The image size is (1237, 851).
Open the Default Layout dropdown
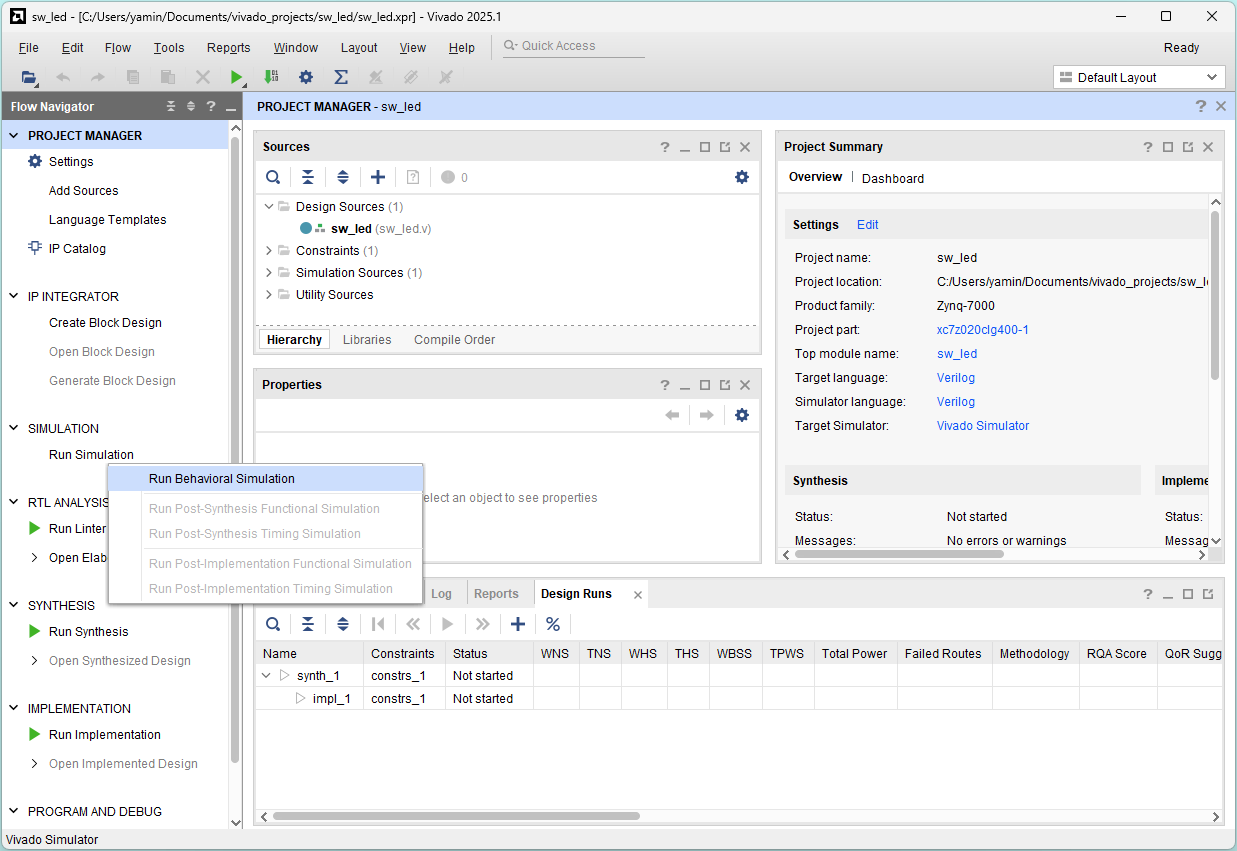click(1138, 78)
